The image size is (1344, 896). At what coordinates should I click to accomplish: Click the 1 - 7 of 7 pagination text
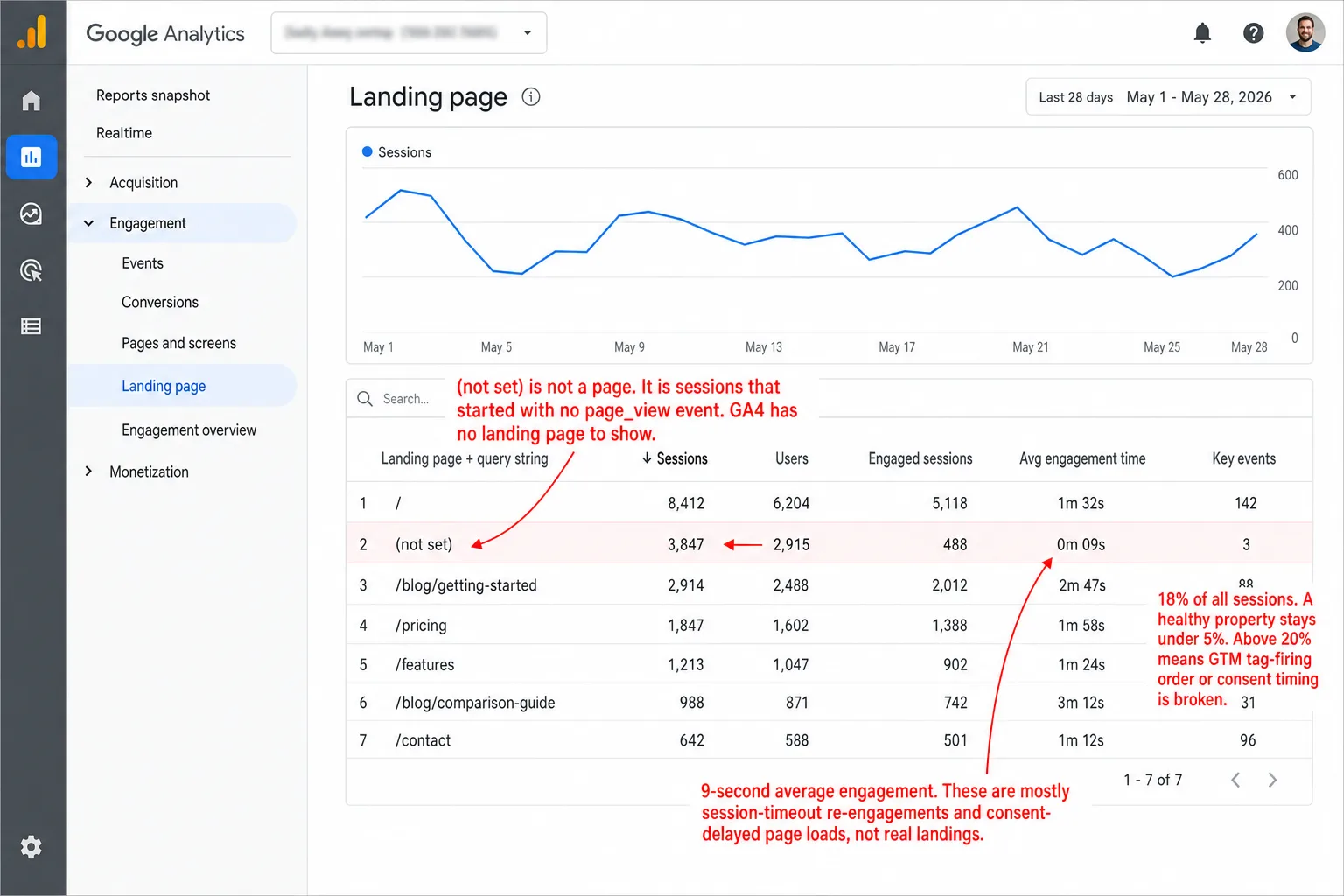1152,780
